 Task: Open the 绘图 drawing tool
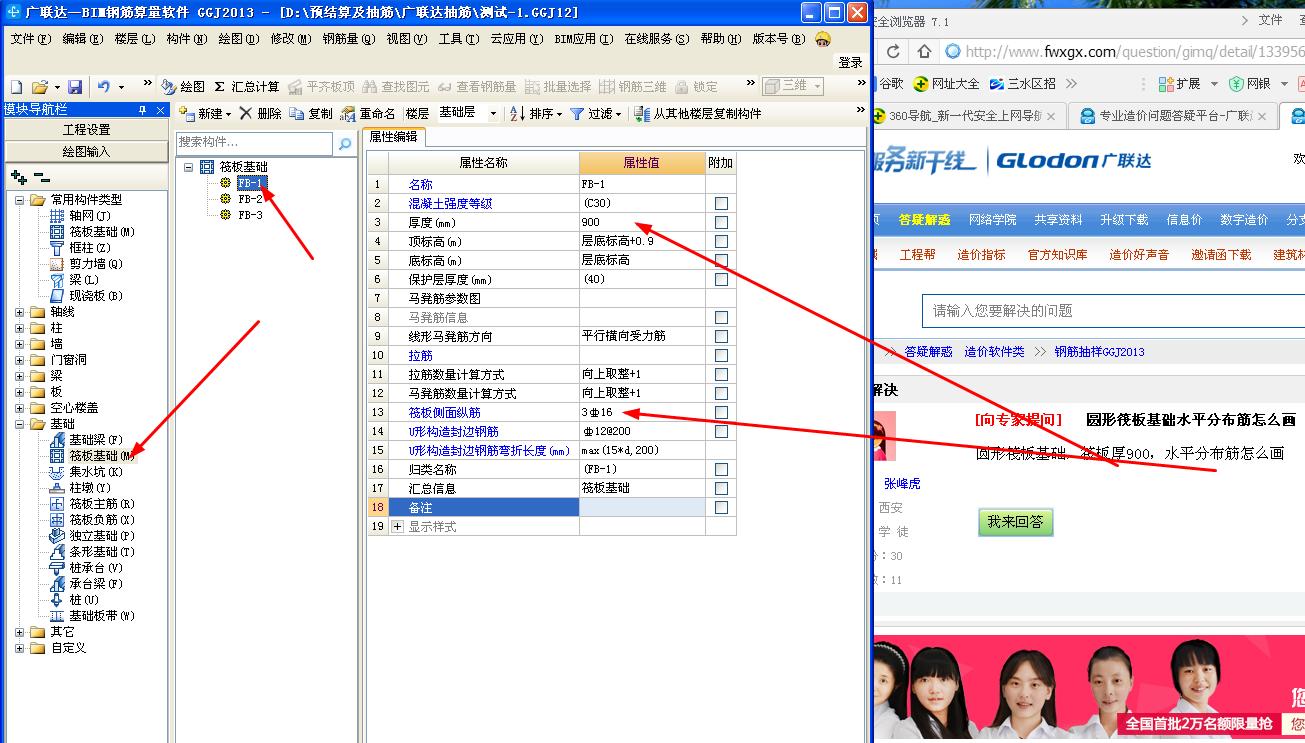point(184,87)
